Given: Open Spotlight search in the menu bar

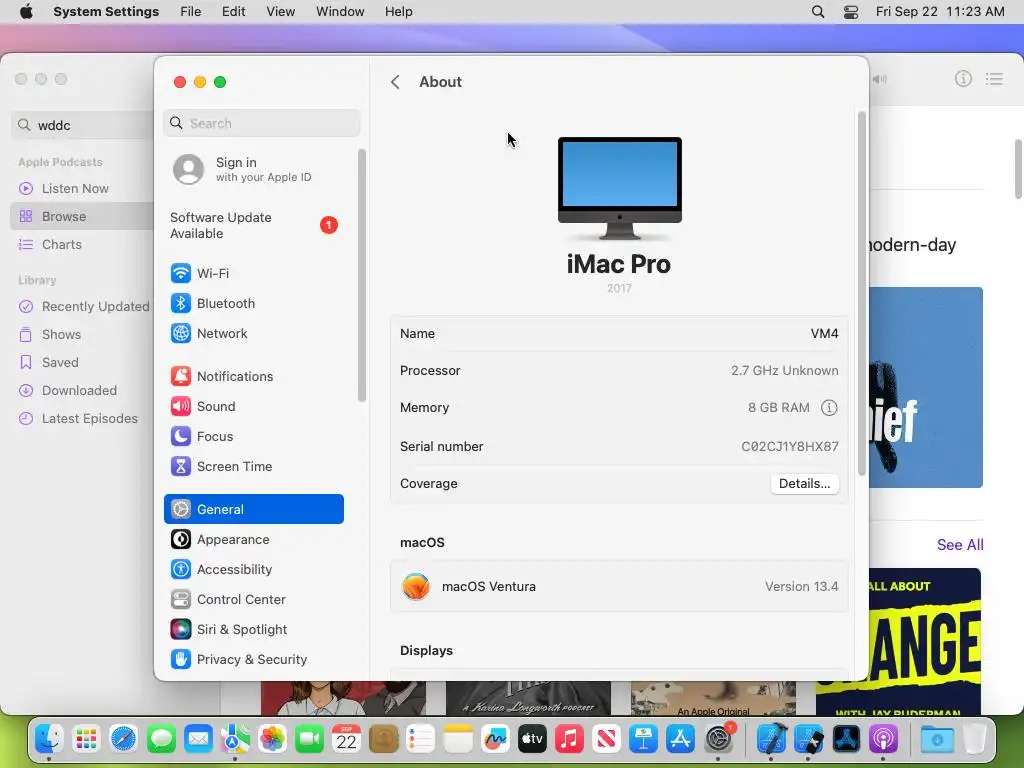Looking at the screenshot, I should click(x=818, y=12).
